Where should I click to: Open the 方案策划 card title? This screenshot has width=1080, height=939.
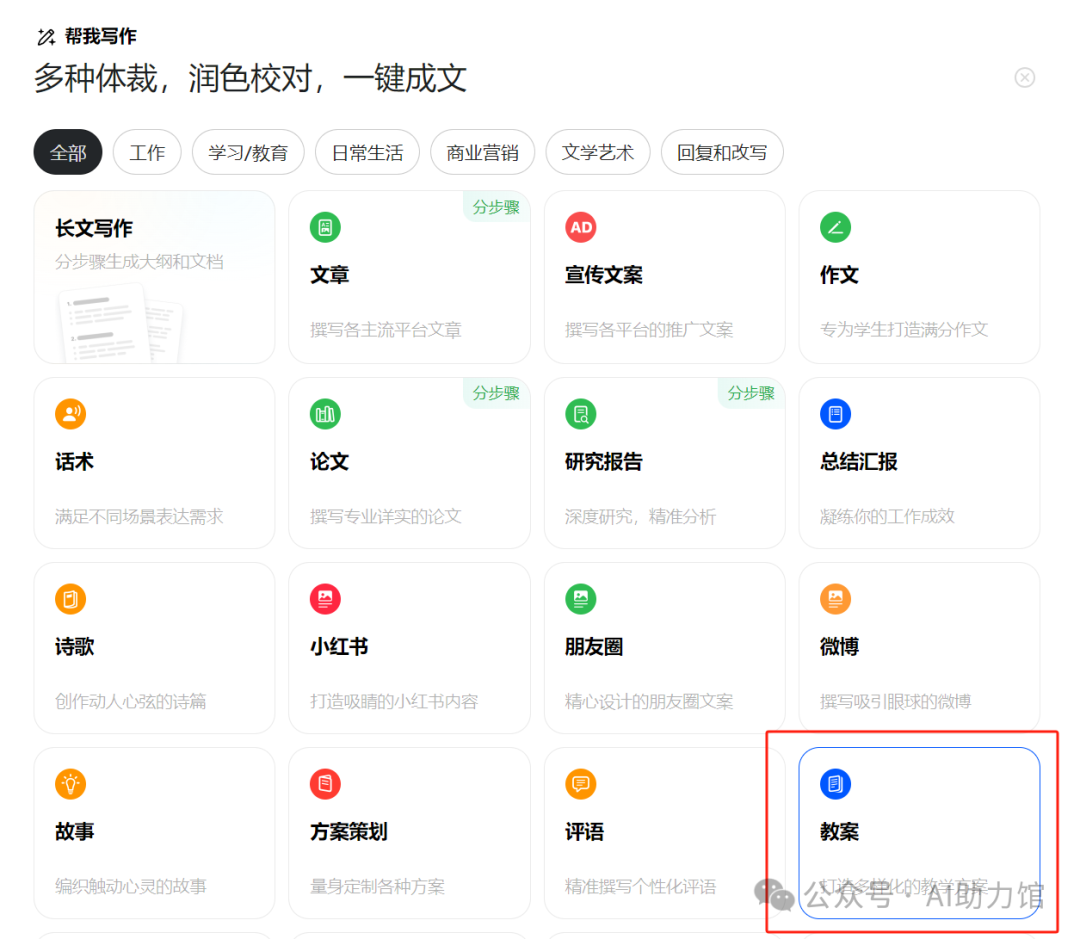tap(349, 832)
